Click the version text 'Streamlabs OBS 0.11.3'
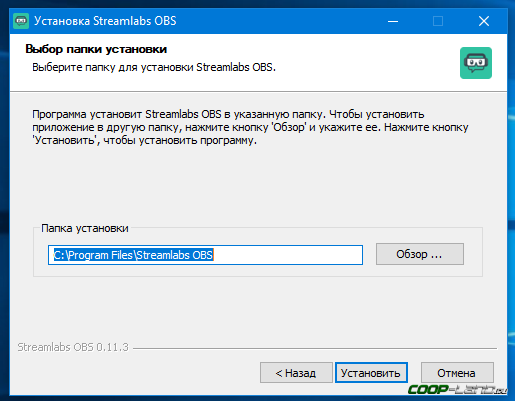 pyautogui.click(x=73, y=347)
